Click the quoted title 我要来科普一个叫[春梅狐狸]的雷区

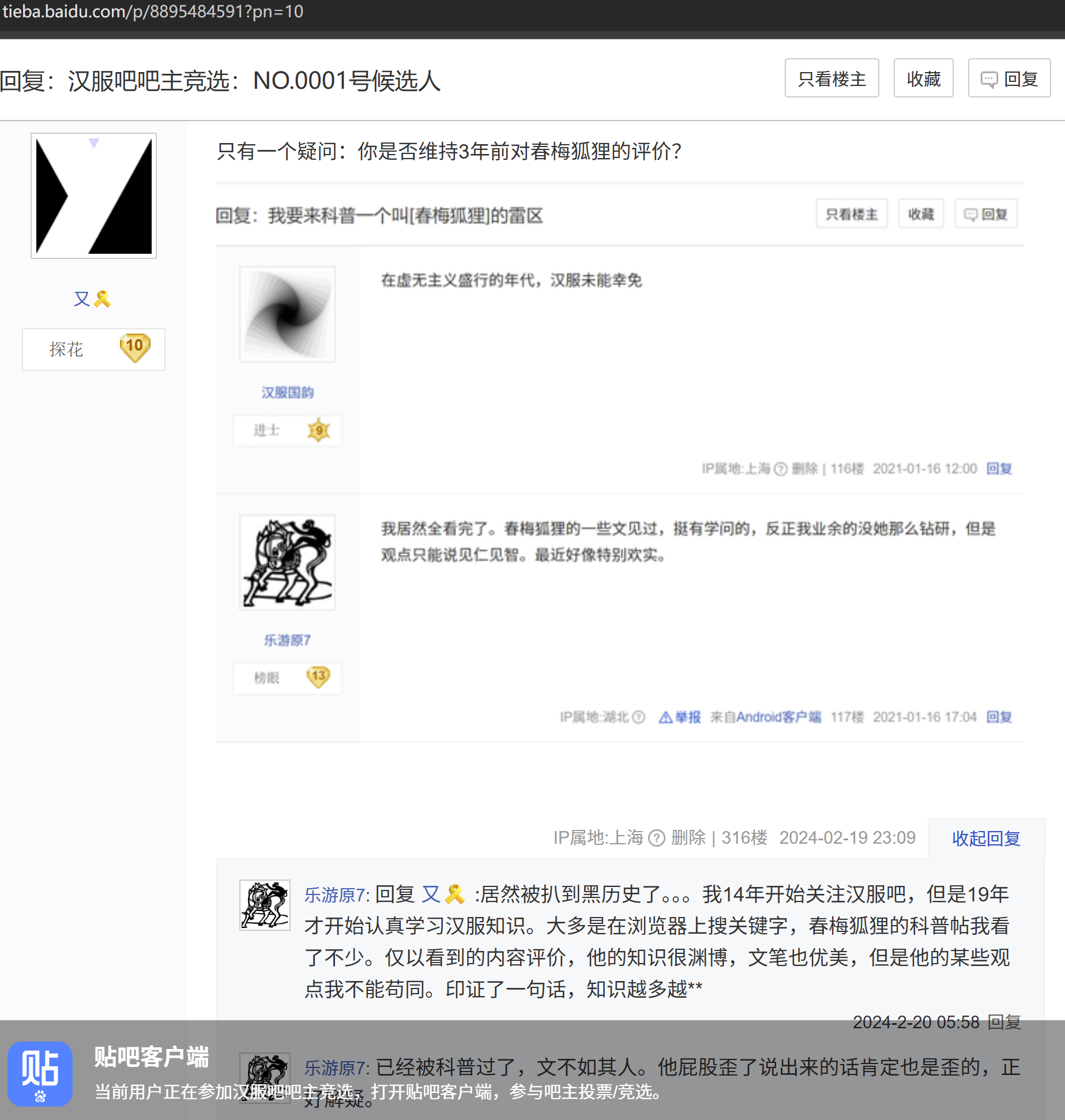(379, 216)
